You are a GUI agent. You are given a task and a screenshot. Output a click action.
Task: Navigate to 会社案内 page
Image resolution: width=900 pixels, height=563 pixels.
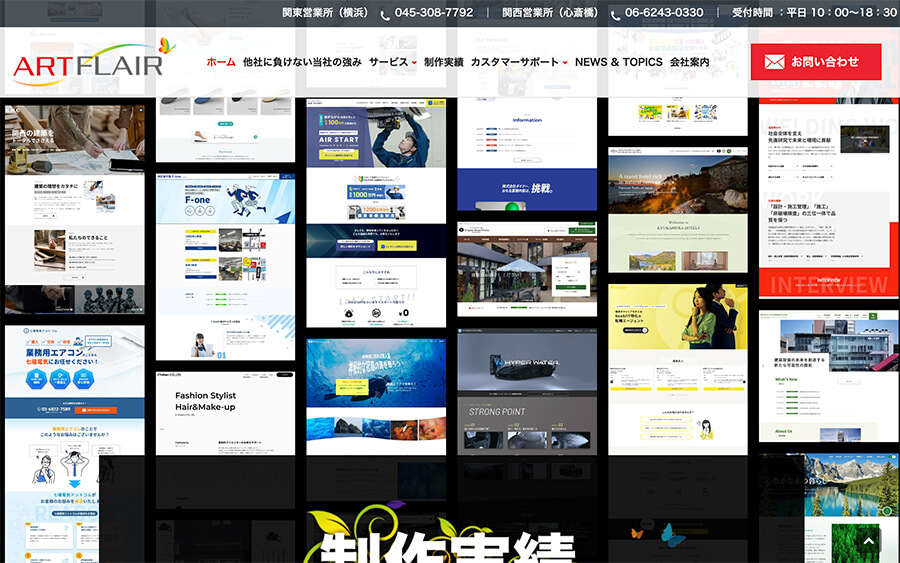pos(689,62)
